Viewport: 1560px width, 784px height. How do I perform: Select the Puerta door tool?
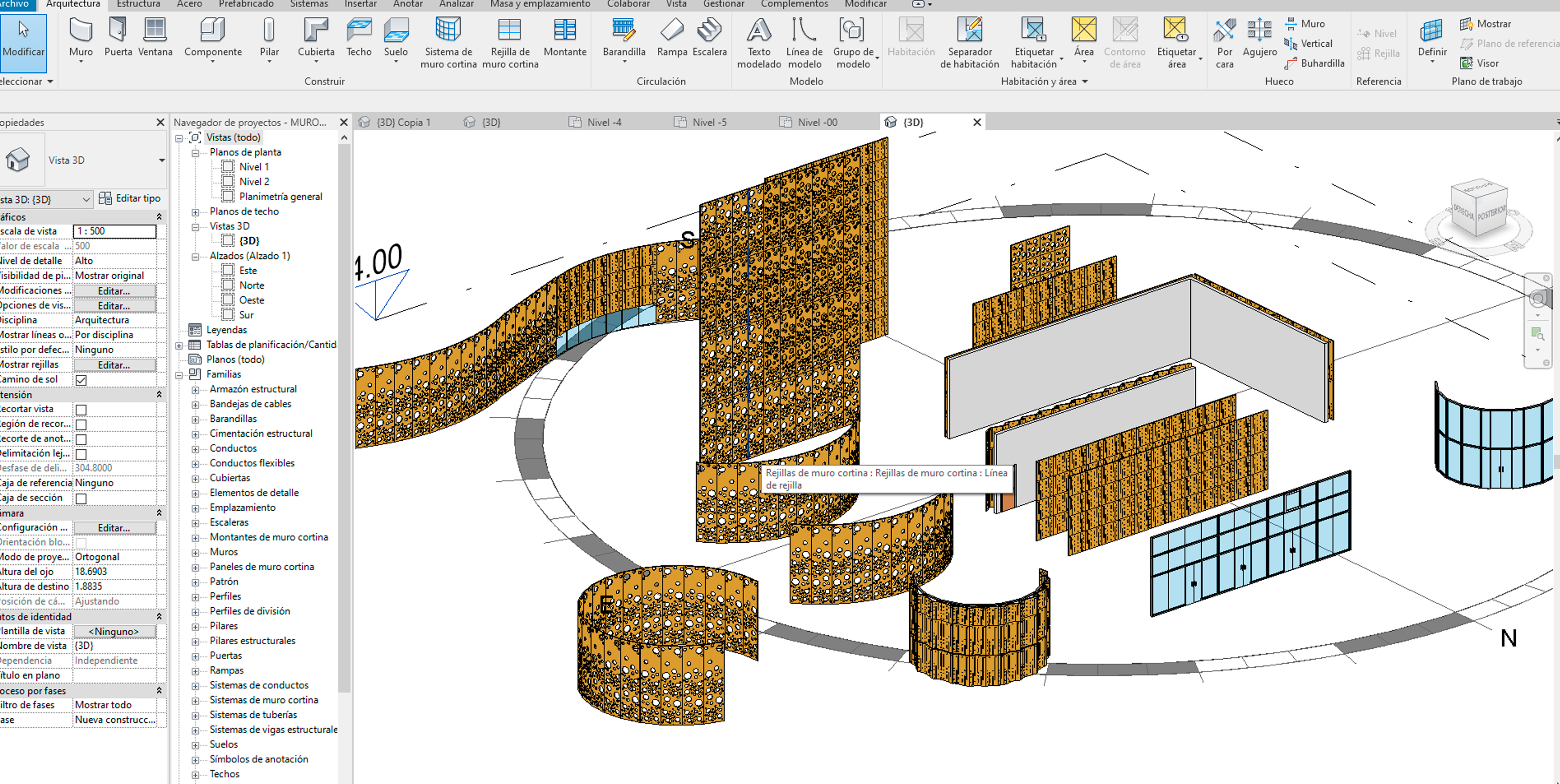(x=118, y=37)
